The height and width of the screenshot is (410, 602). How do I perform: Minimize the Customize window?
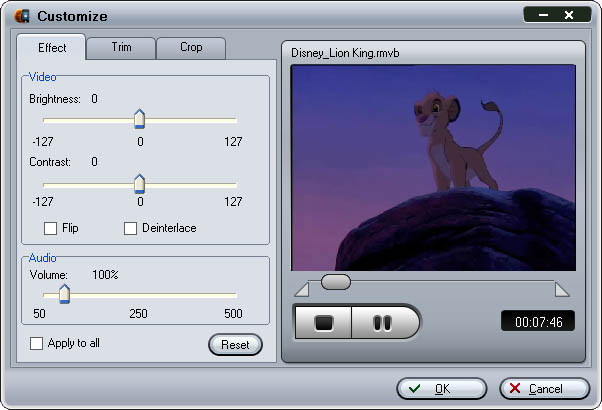[543, 15]
